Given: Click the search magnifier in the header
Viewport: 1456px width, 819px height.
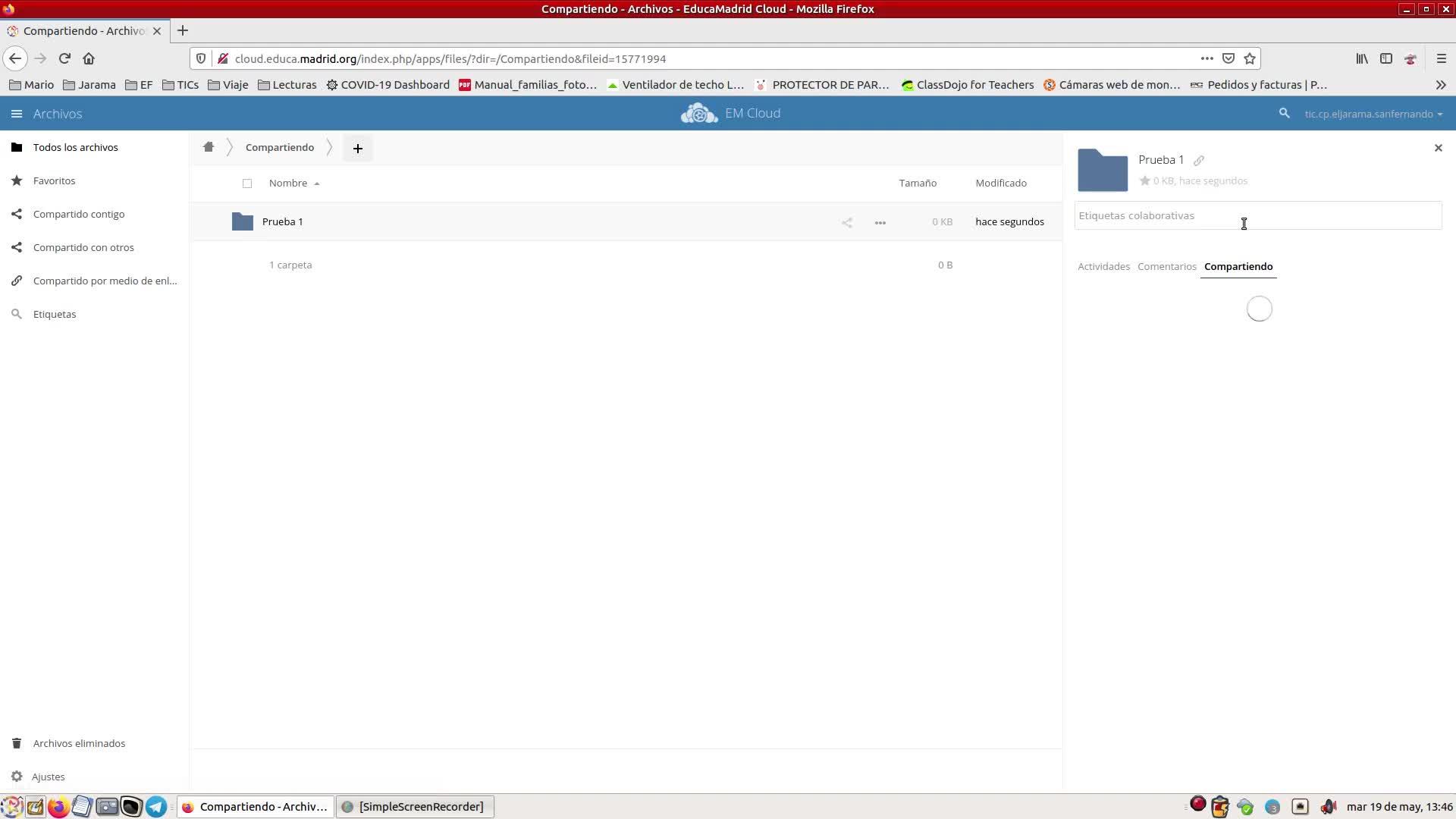Looking at the screenshot, I should pyautogui.click(x=1284, y=113).
